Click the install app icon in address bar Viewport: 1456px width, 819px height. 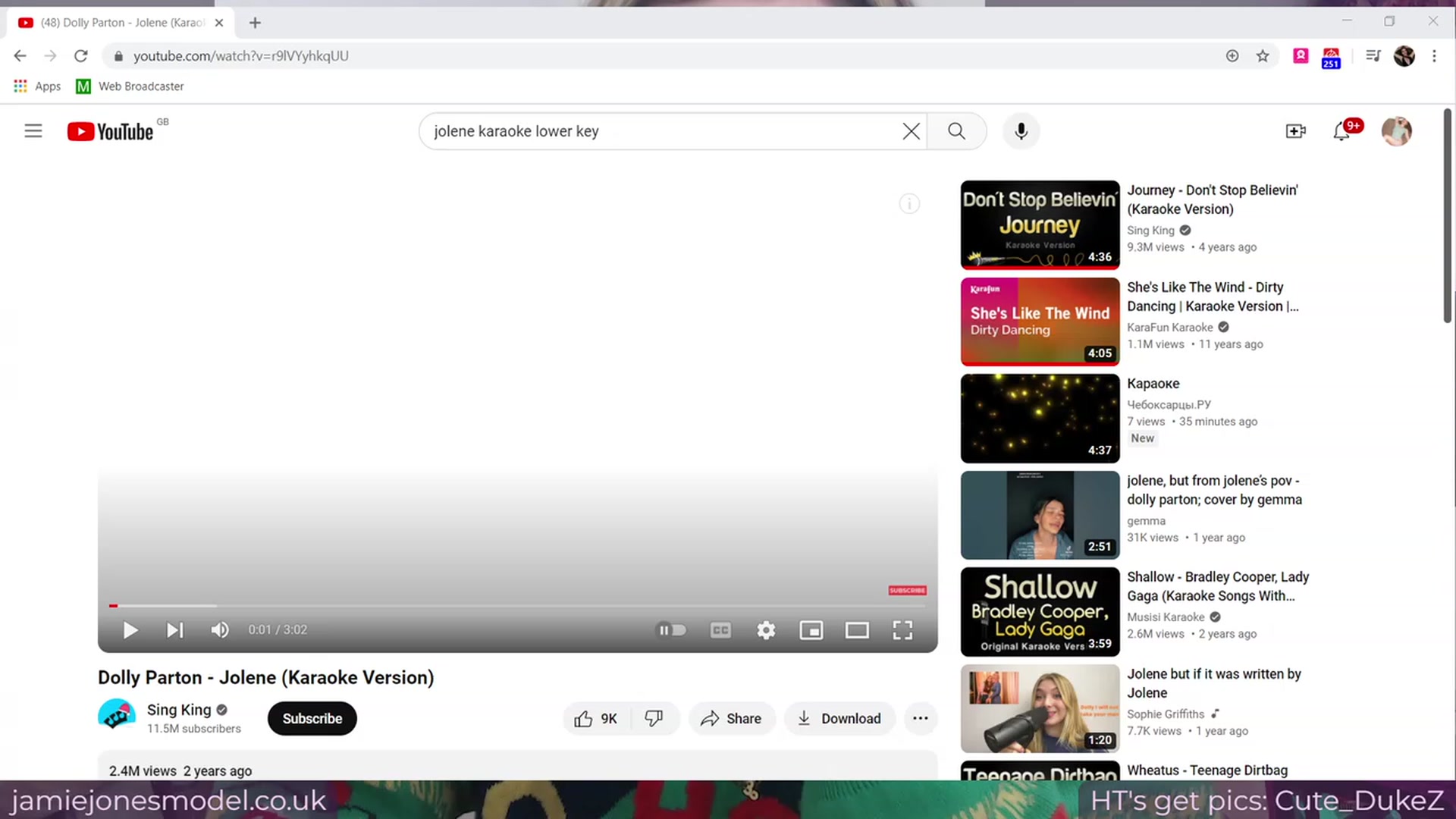coord(1232,56)
